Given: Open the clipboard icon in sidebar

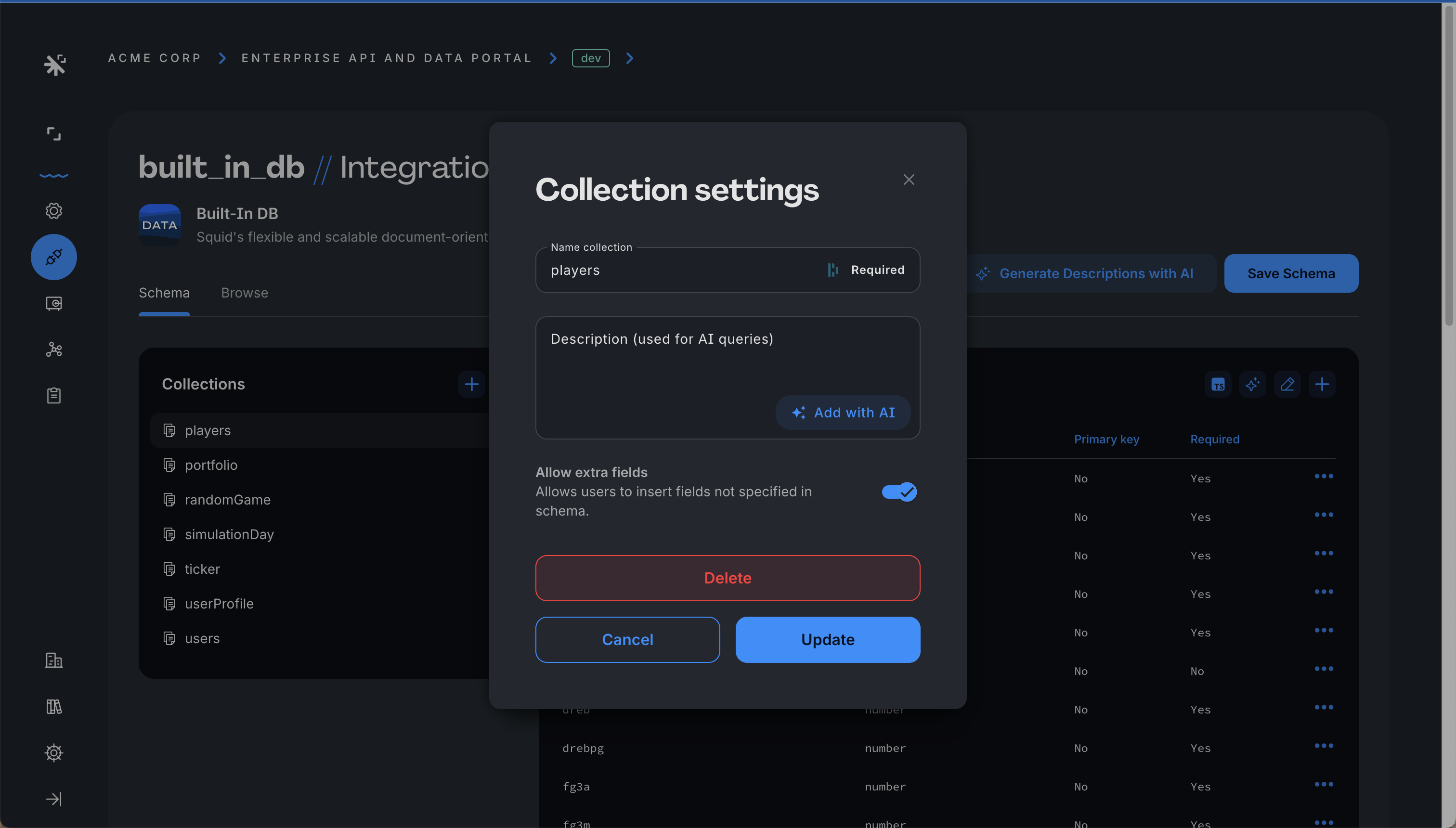Looking at the screenshot, I should (53, 395).
